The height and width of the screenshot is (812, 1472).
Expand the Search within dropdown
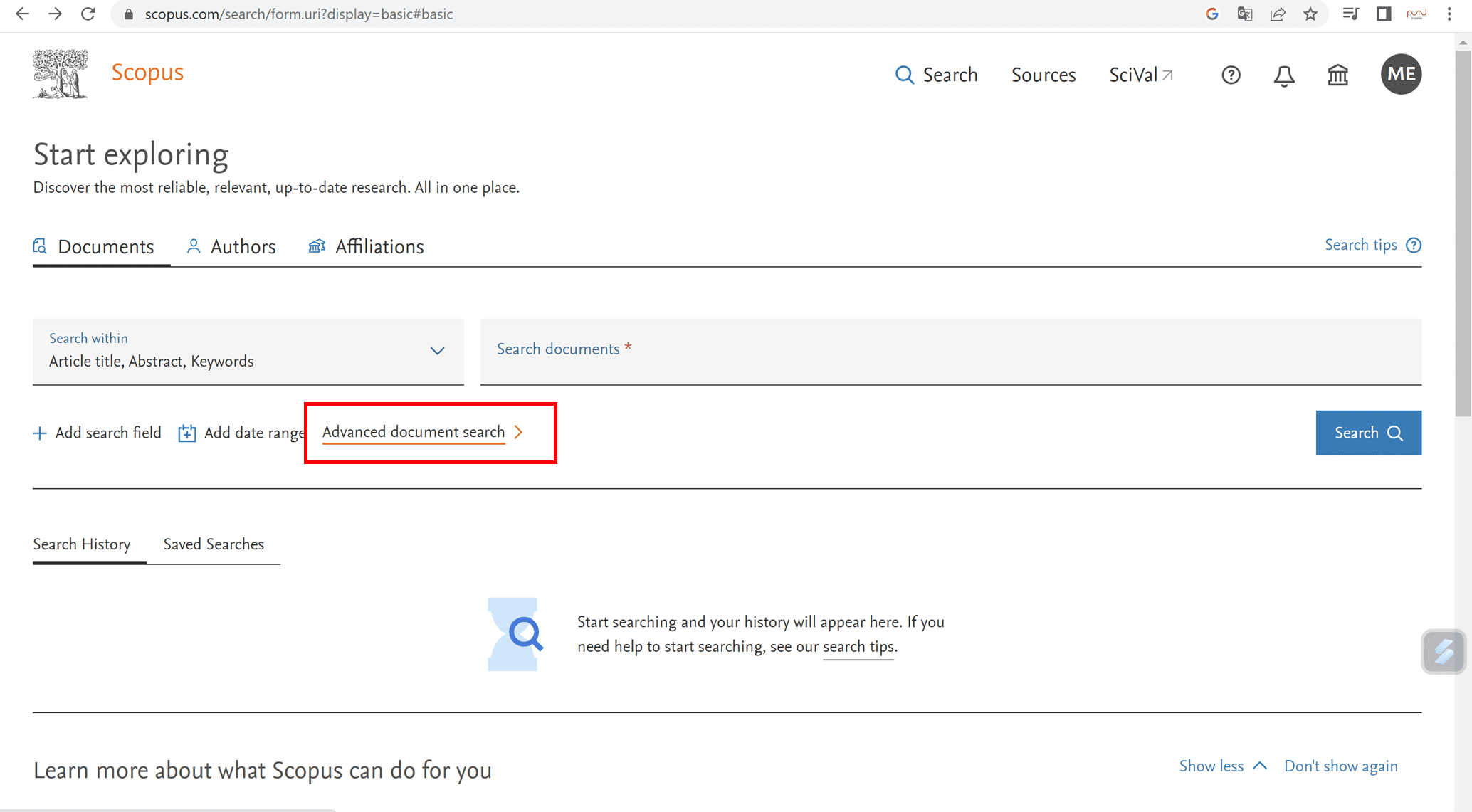tap(248, 351)
